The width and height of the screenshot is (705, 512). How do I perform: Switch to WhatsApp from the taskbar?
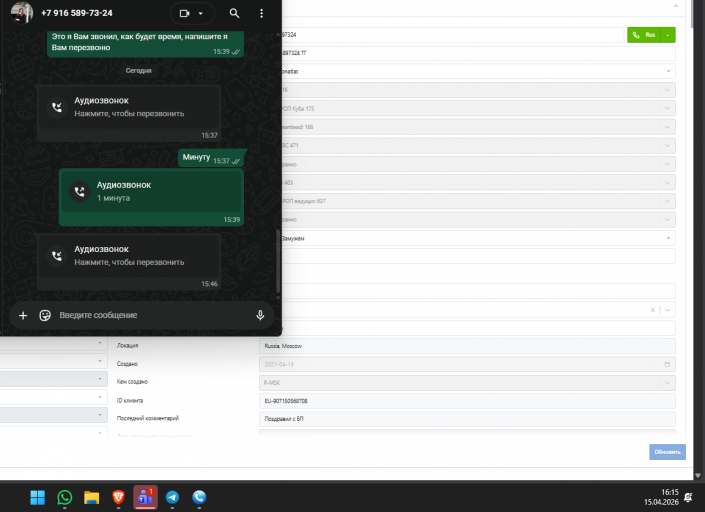[65, 498]
